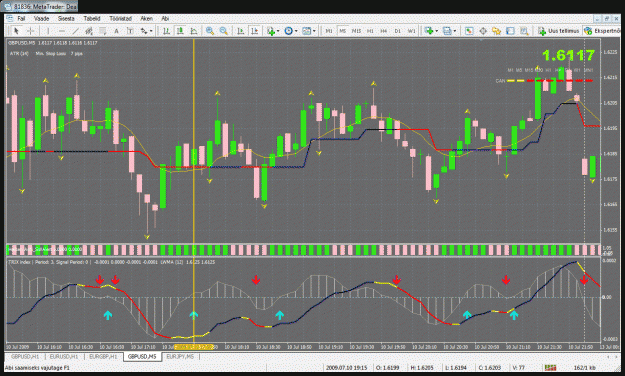Switch to the GBPUSD,H1 chart tab
Viewport: 625px width, 376px height.
(25, 356)
